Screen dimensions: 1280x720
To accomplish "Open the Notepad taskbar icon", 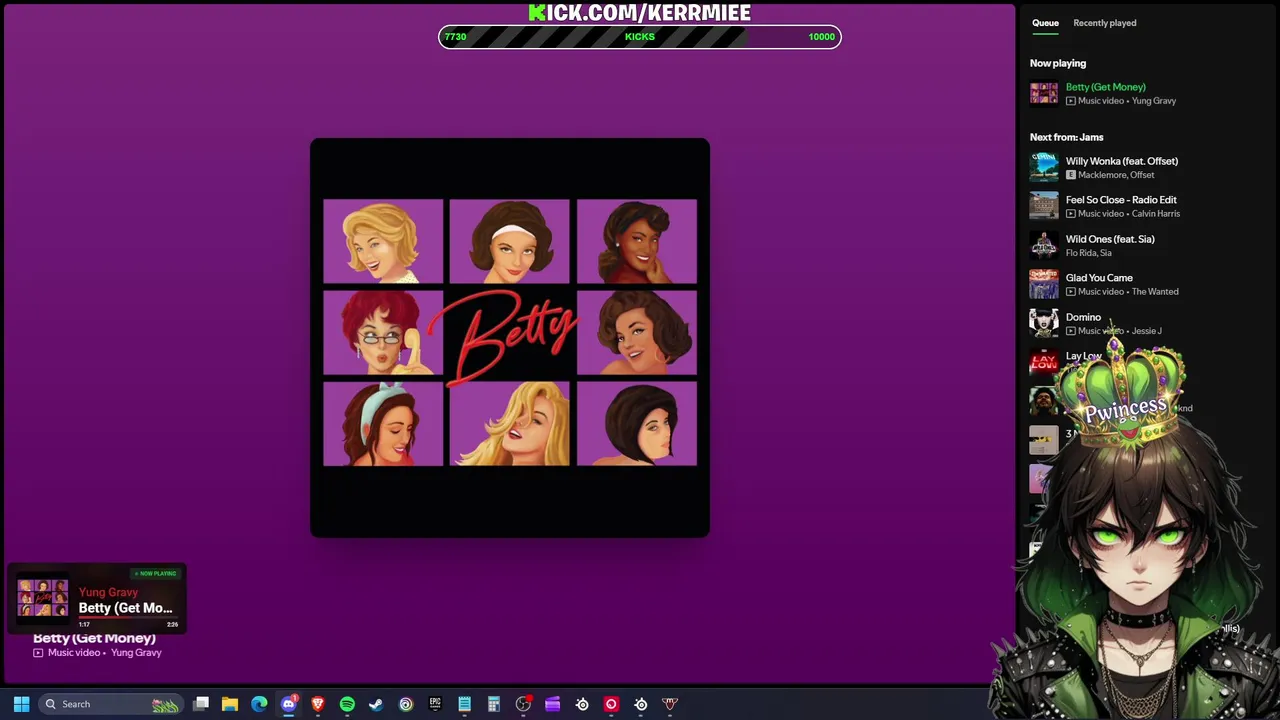I will [x=464, y=704].
